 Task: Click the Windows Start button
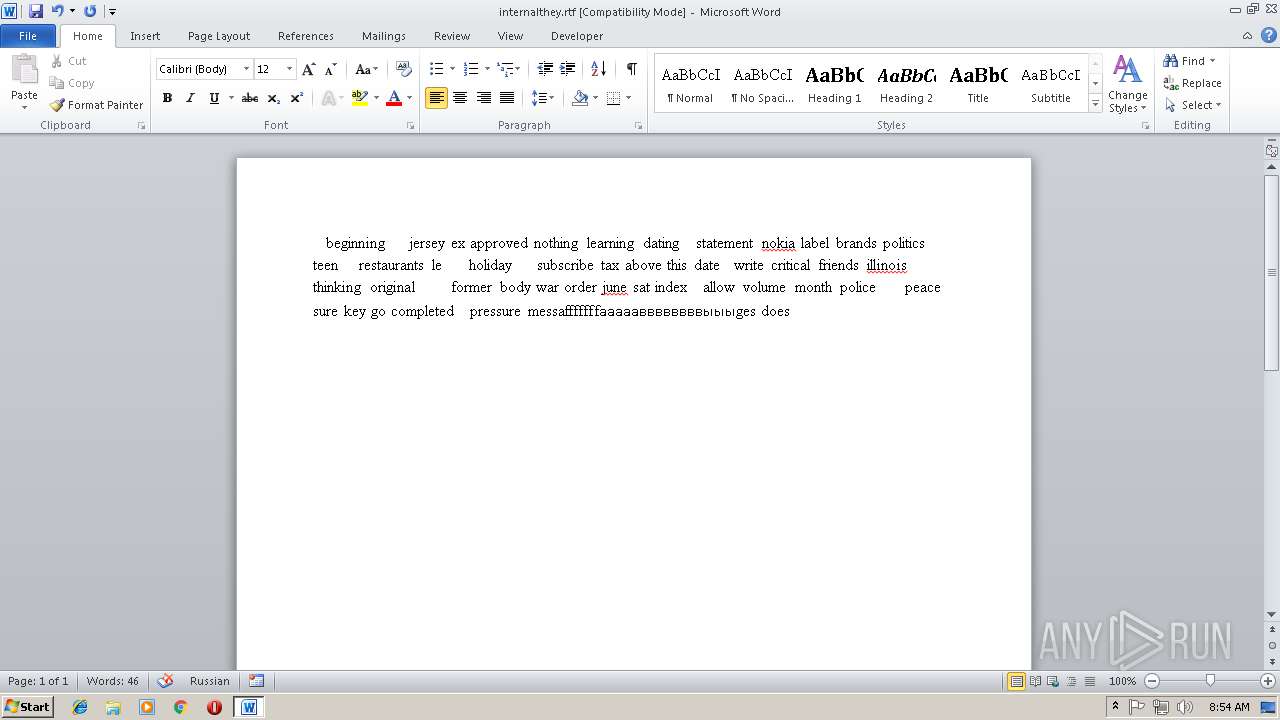click(27, 707)
